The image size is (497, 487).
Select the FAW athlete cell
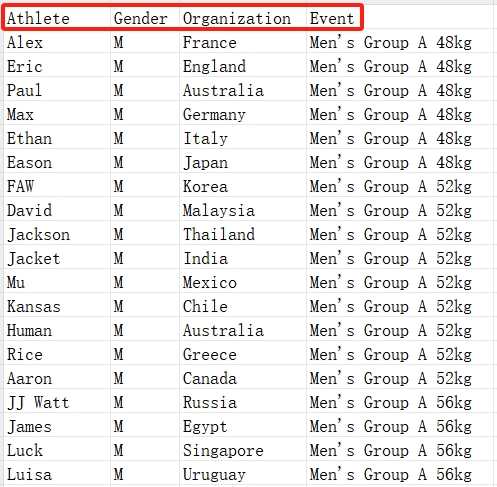click(x=57, y=186)
